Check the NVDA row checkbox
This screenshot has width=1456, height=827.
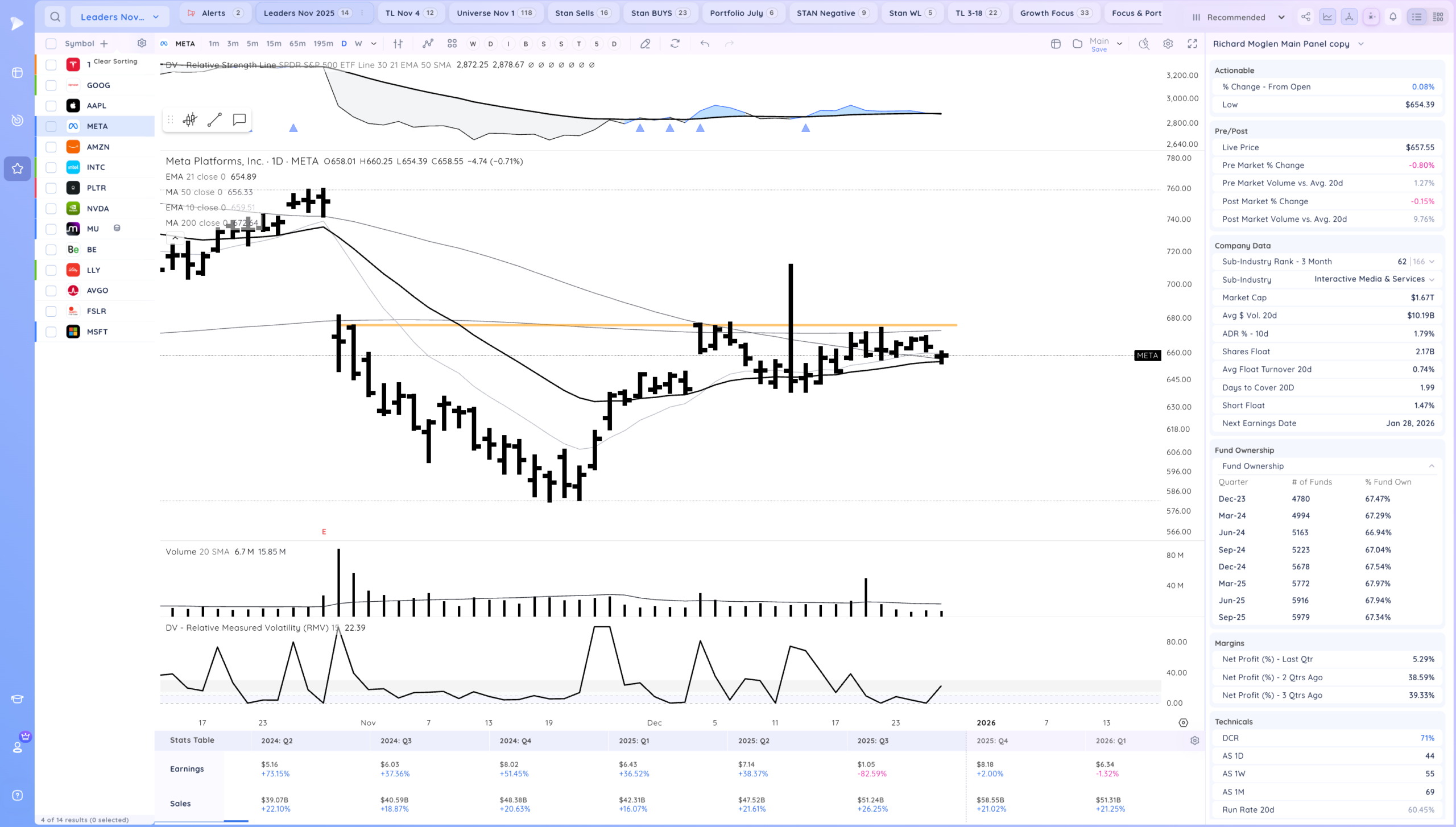(x=51, y=208)
